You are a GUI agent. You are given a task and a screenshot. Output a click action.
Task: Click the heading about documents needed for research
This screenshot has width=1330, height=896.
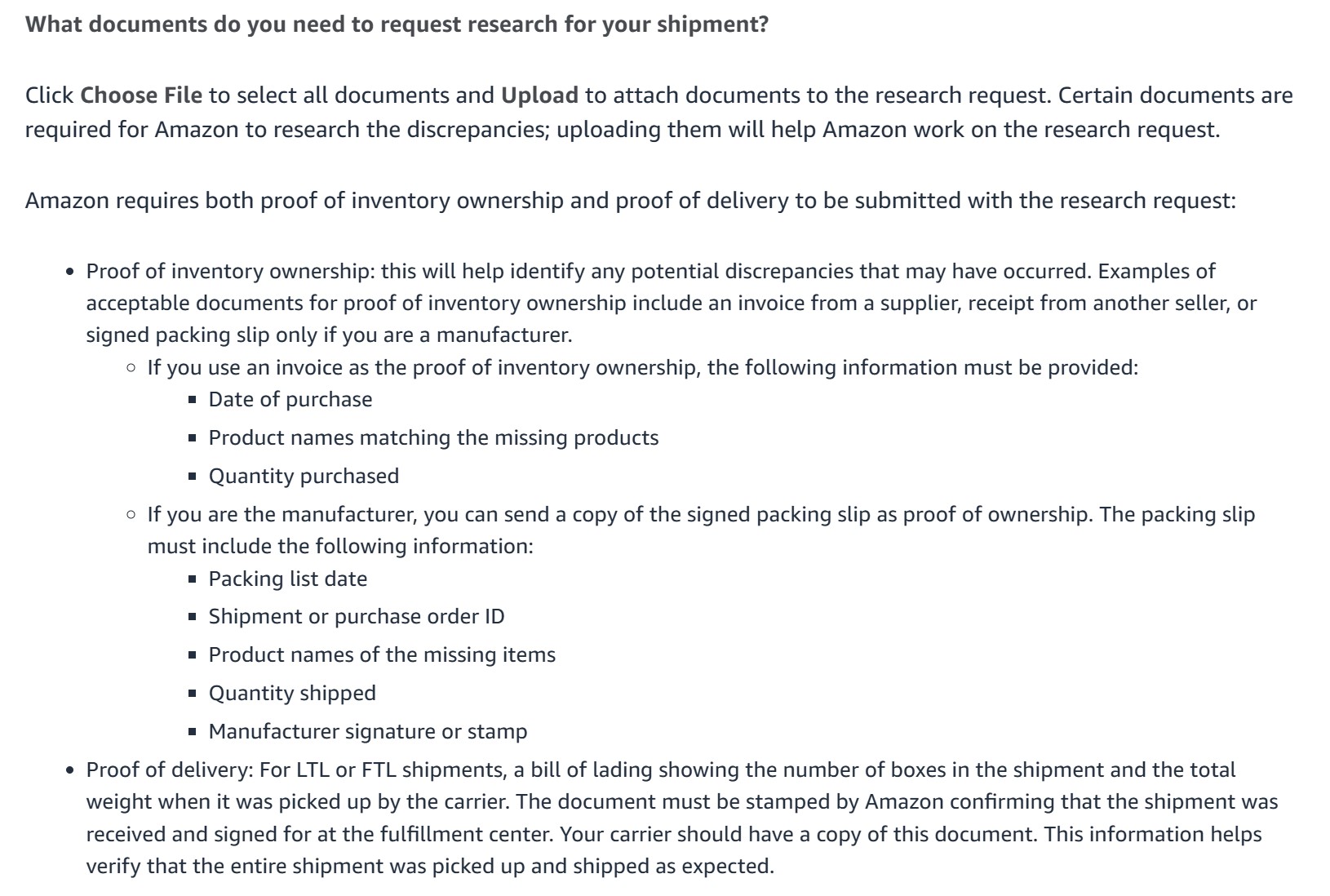tap(397, 24)
